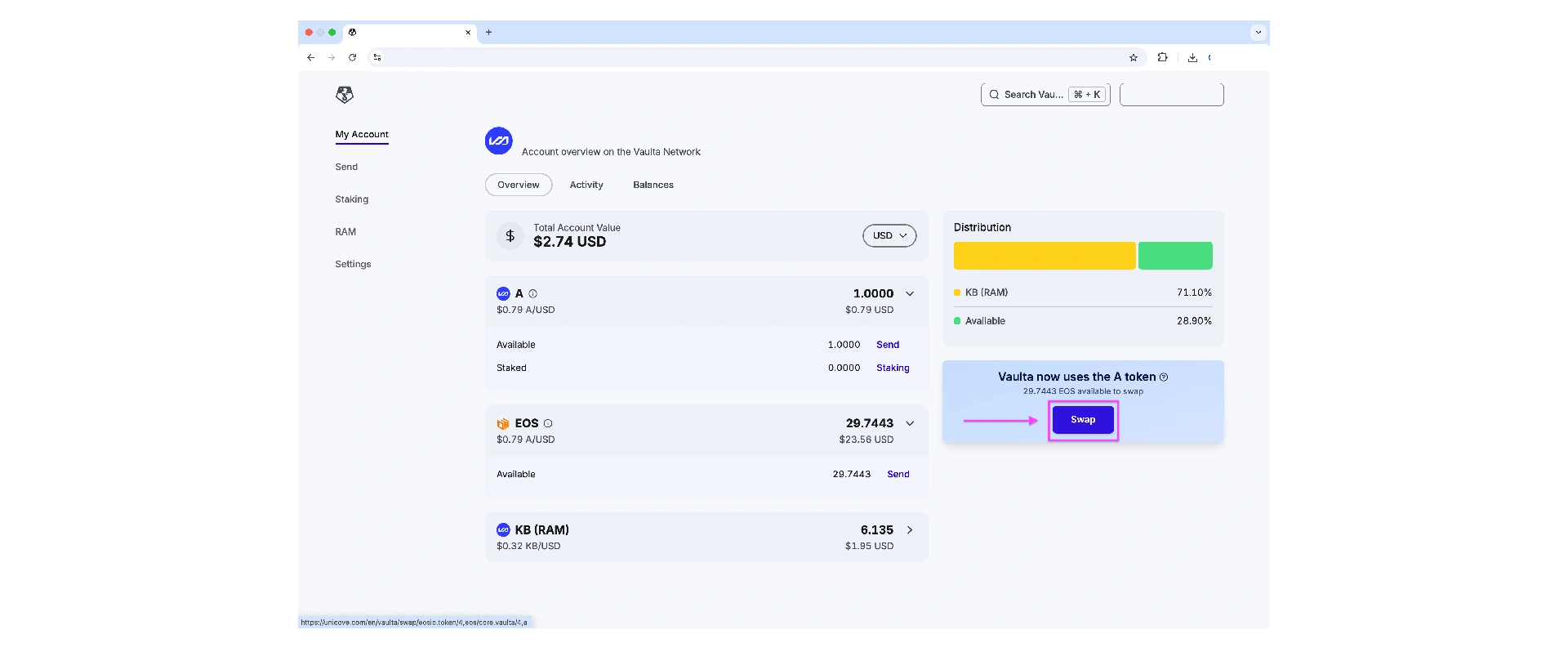This screenshot has height=652, width=1568.
Task: Click the A token blue icon
Action: [503, 293]
